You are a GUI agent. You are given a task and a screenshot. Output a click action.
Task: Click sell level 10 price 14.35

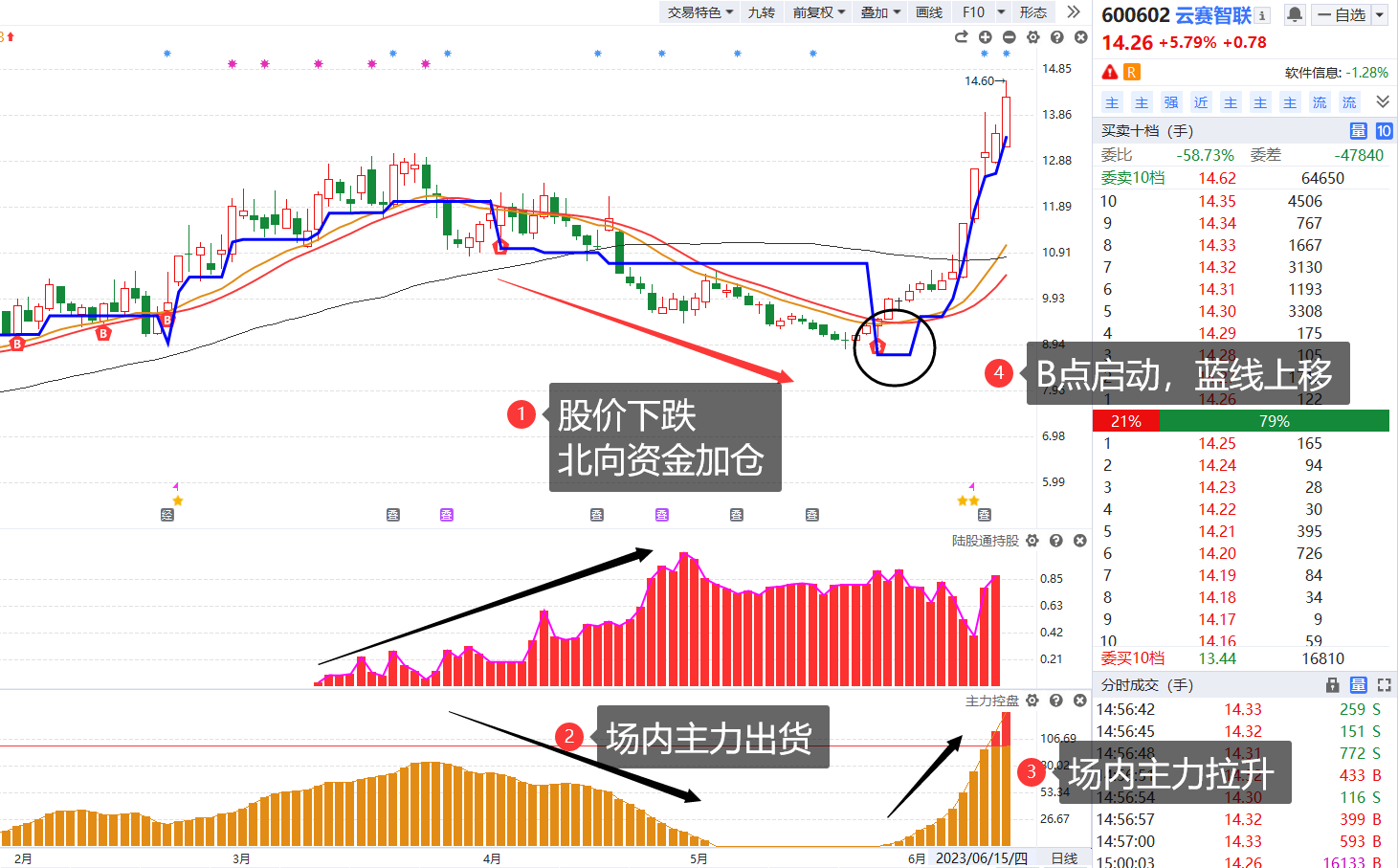(1217, 201)
